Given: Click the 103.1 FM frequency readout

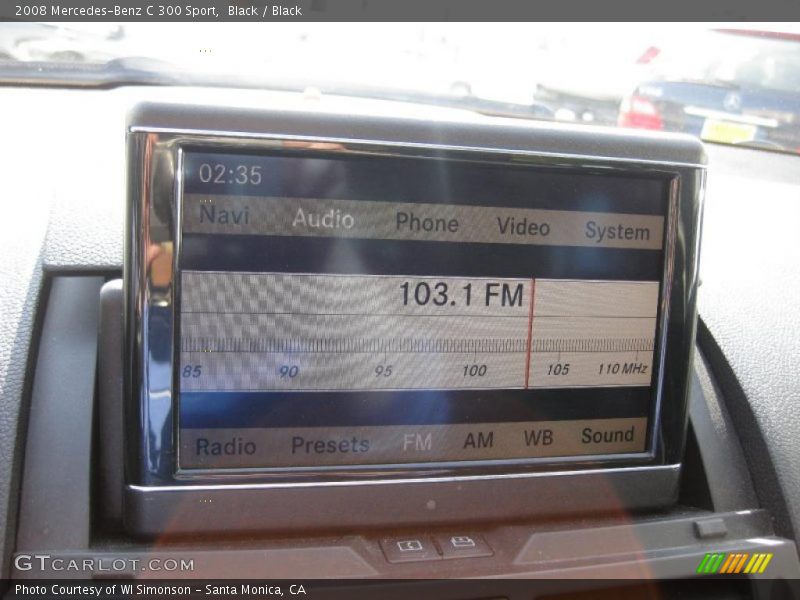Looking at the screenshot, I should (x=462, y=294).
